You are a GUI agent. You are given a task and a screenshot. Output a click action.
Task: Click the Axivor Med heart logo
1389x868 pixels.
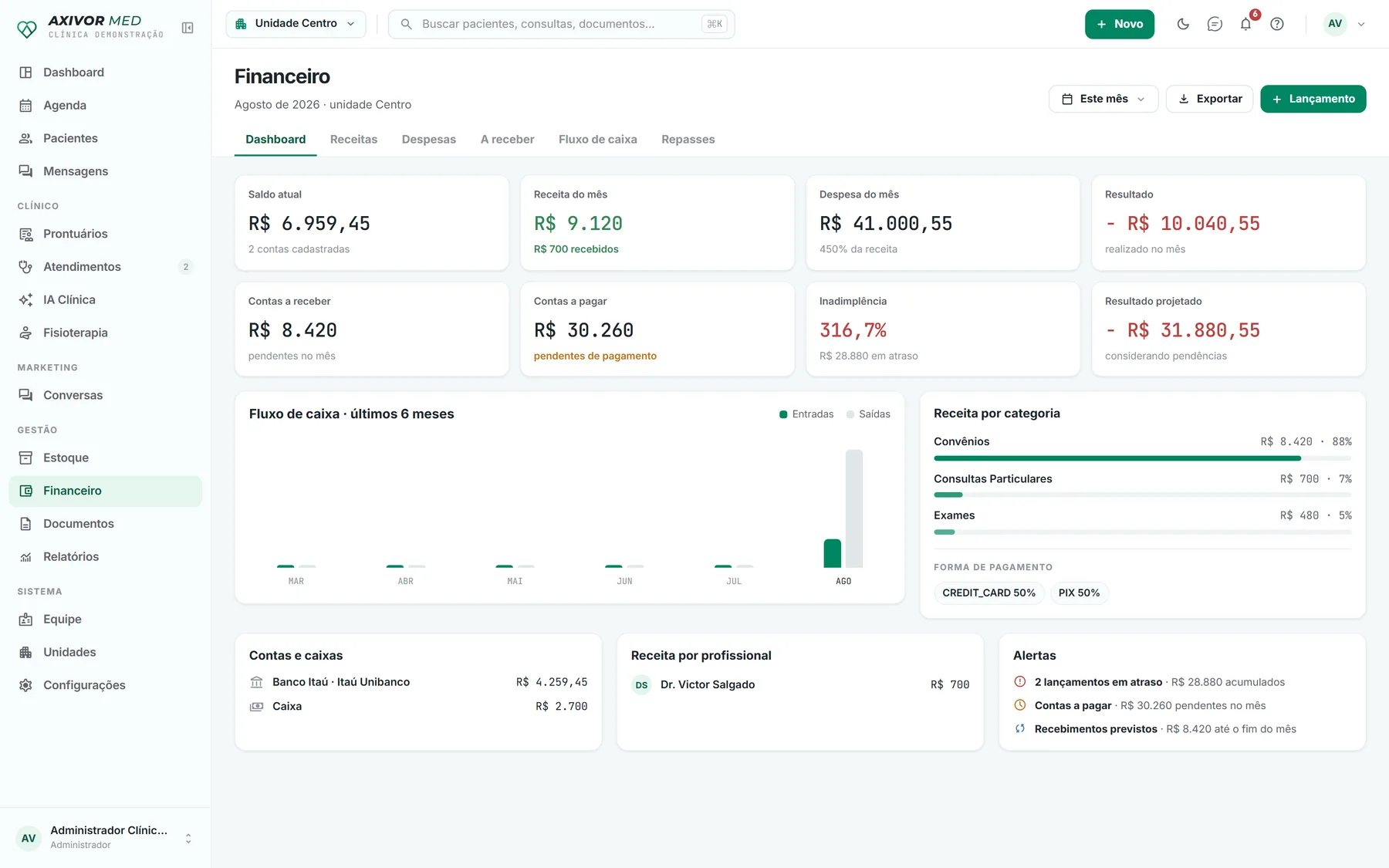[x=27, y=29]
